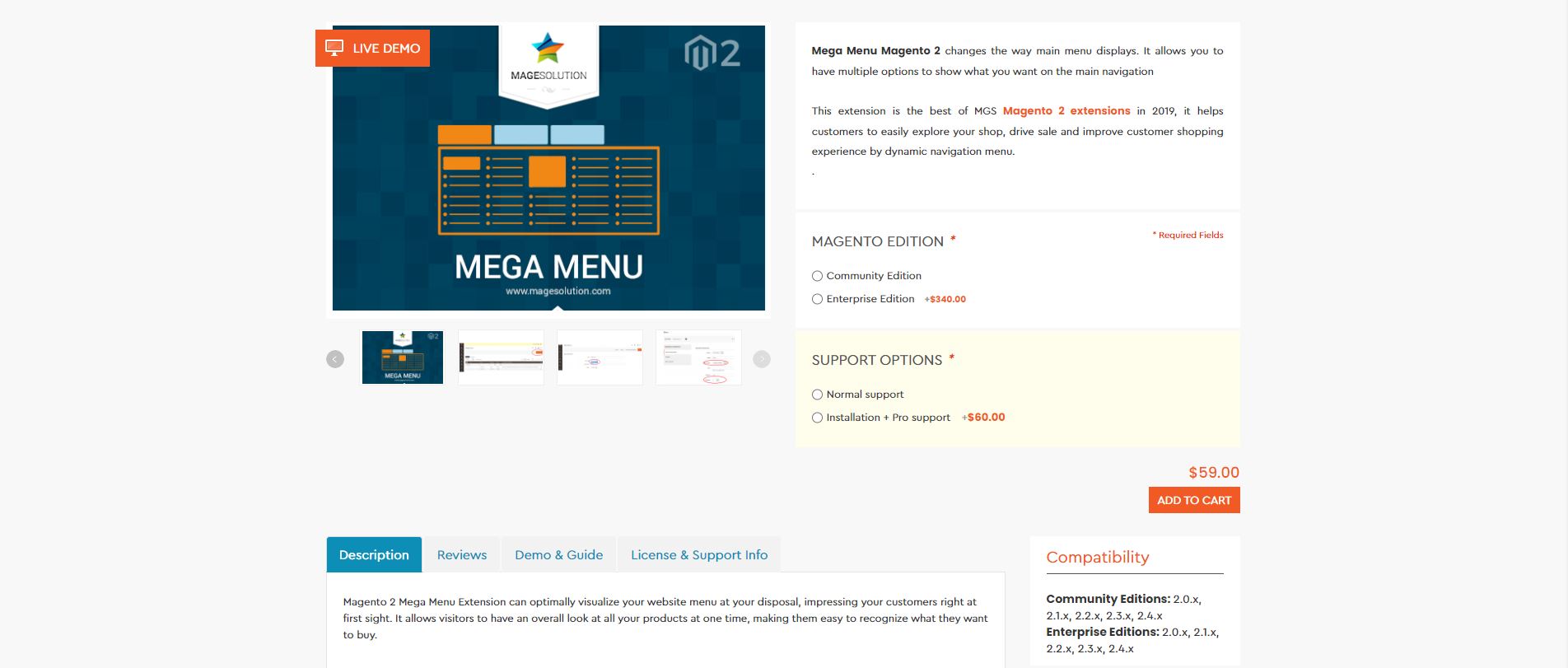Viewport: 1568px width, 668px height.
Task: Open the Magento 2 extensions link
Action: (x=1066, y=110)
